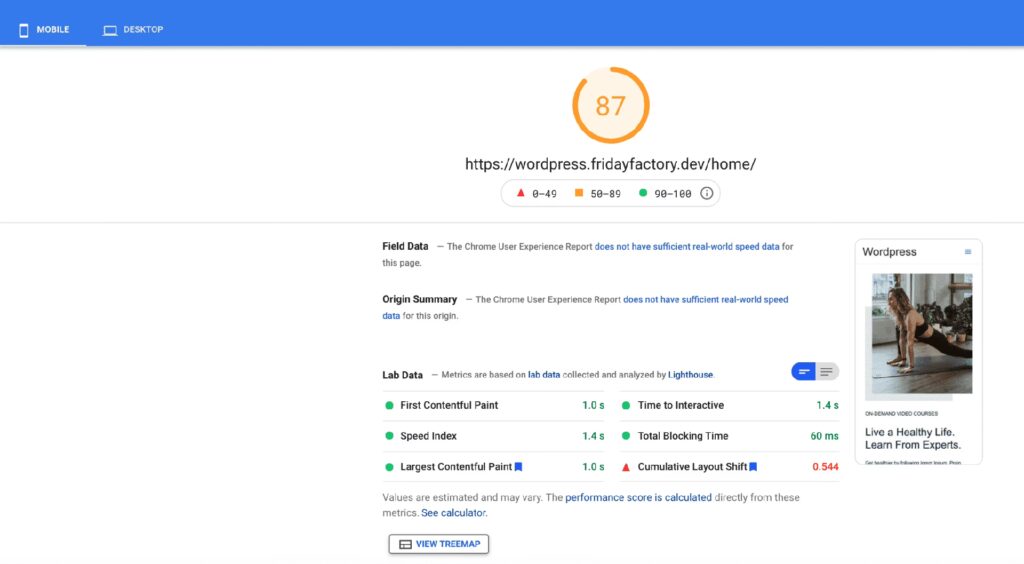Image resolution: width=1024 pixels, height=564 pixels.
Task: Click the treemap grid icon
Action: click(x=405, y=544)
